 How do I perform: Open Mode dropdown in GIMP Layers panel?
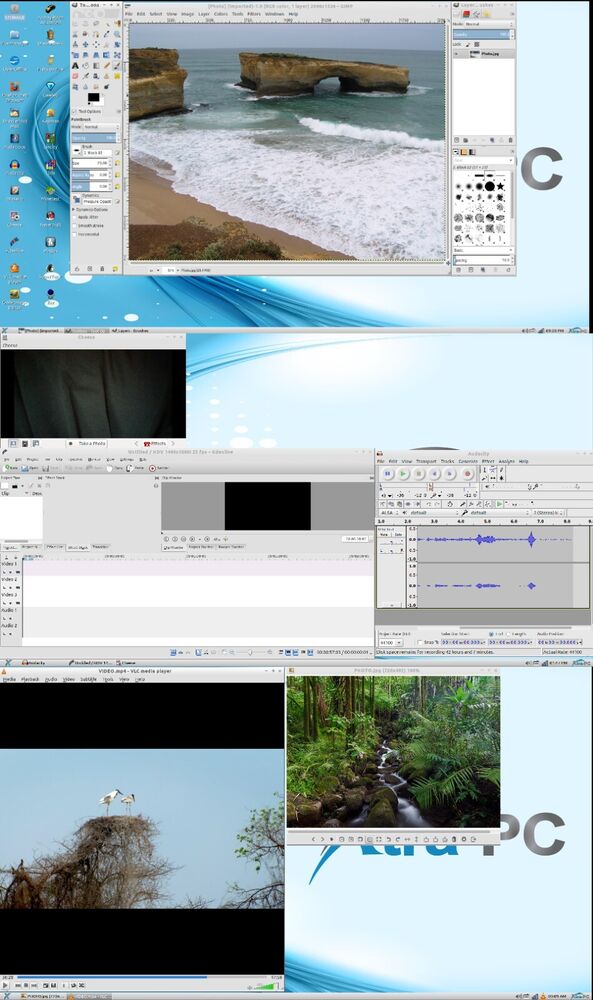pos(488,24)
